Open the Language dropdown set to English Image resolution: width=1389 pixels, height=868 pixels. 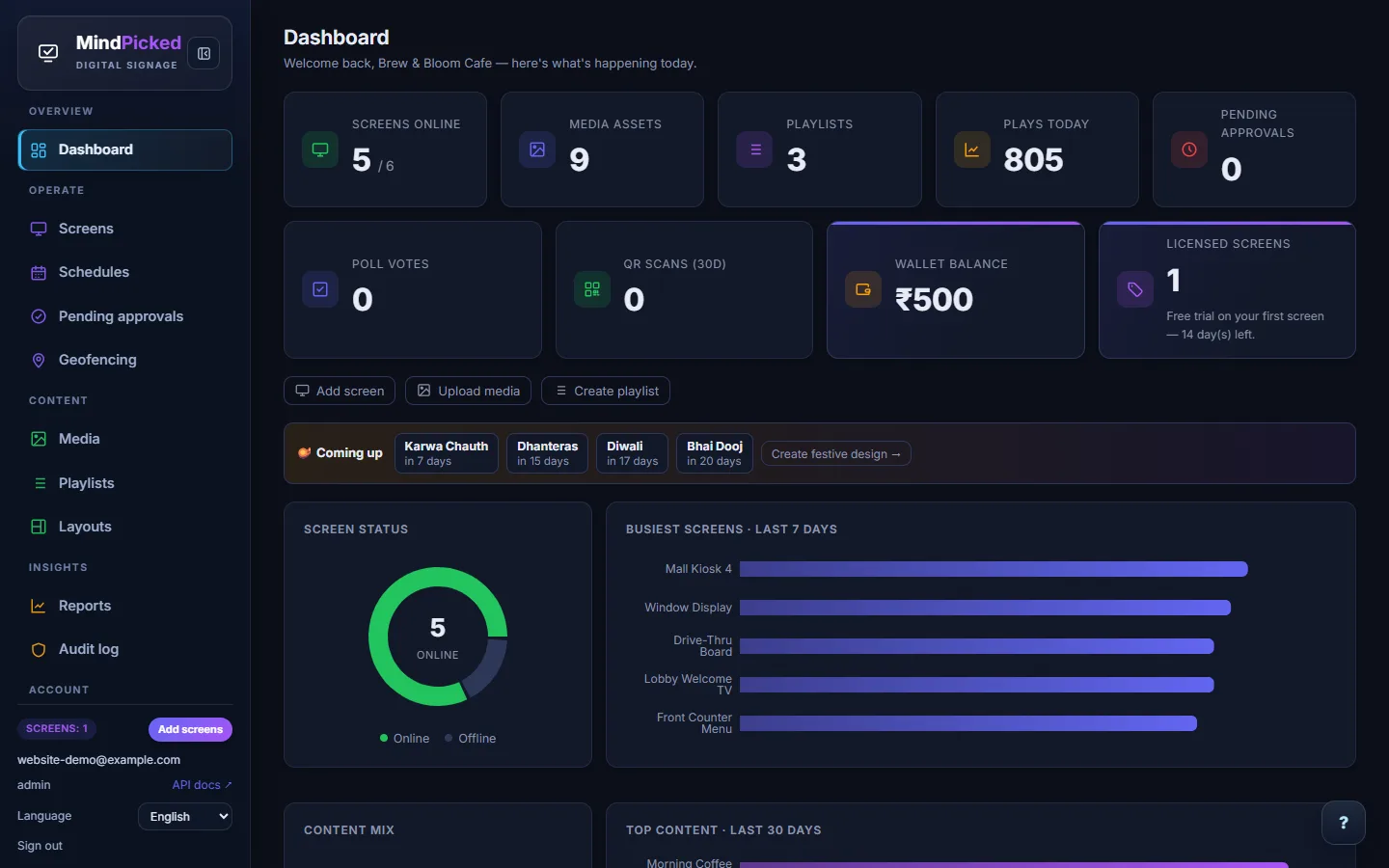point(185,817)
